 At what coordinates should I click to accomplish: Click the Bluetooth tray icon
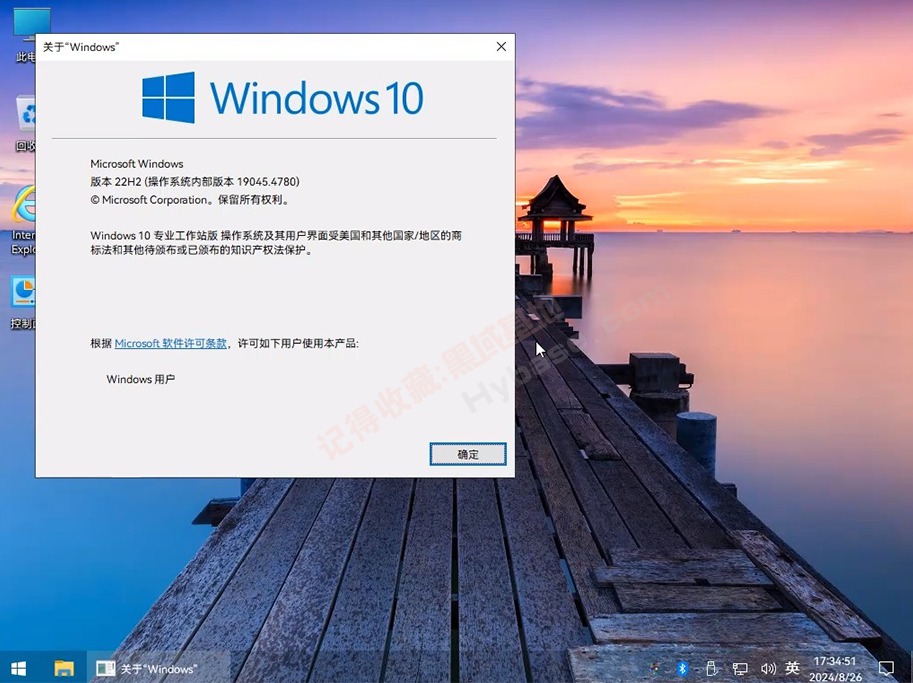pyautogui.click(x=682, y=668)
